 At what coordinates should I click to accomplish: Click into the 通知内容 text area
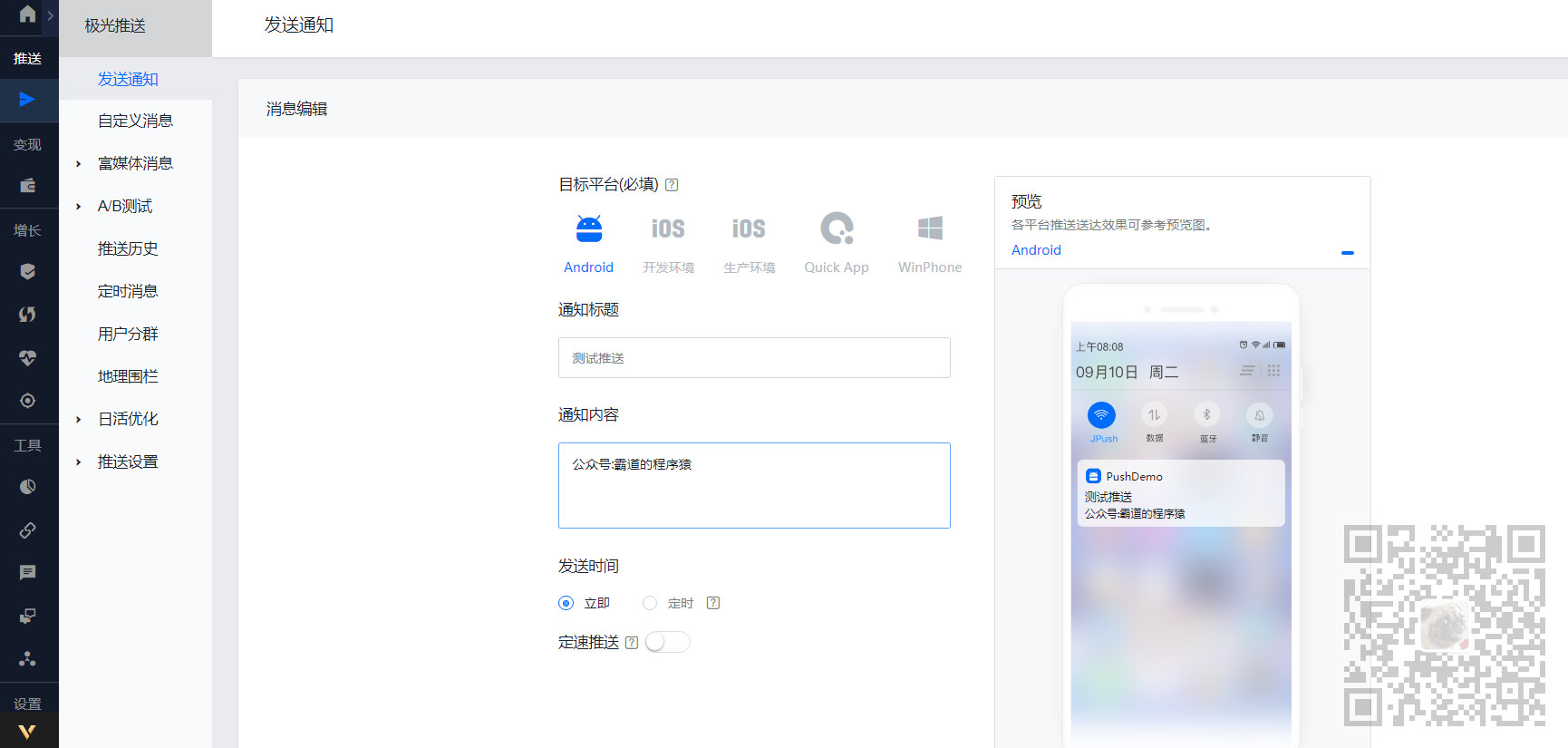coord(754,485)
